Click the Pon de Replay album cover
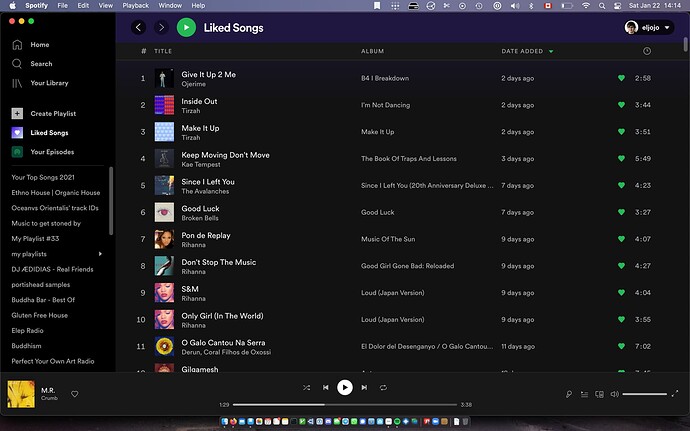690x431 pixels. point(164,239)
